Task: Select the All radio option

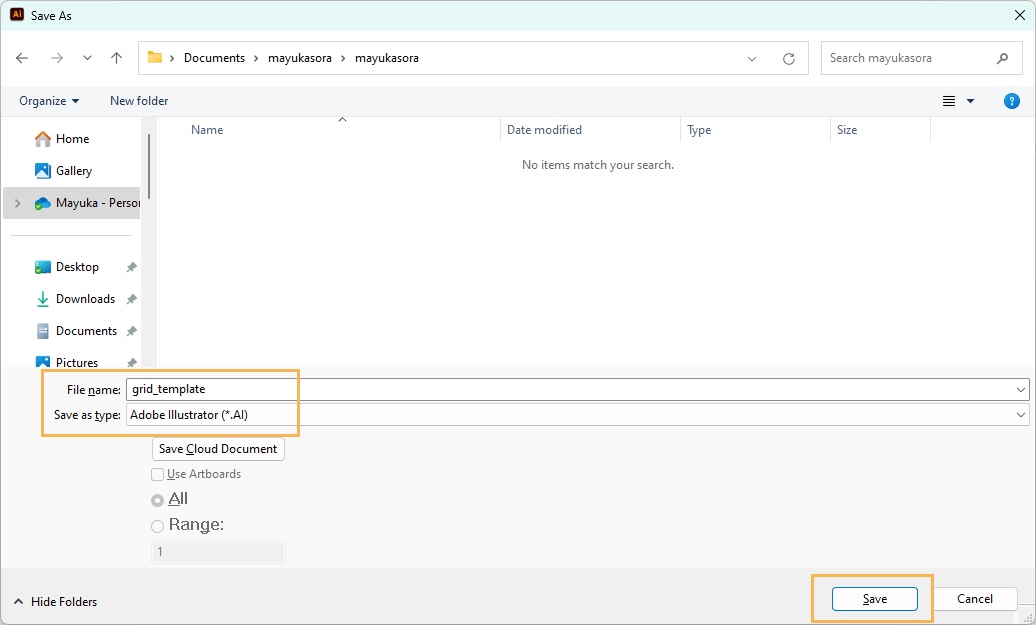Action: pos(157,500)
